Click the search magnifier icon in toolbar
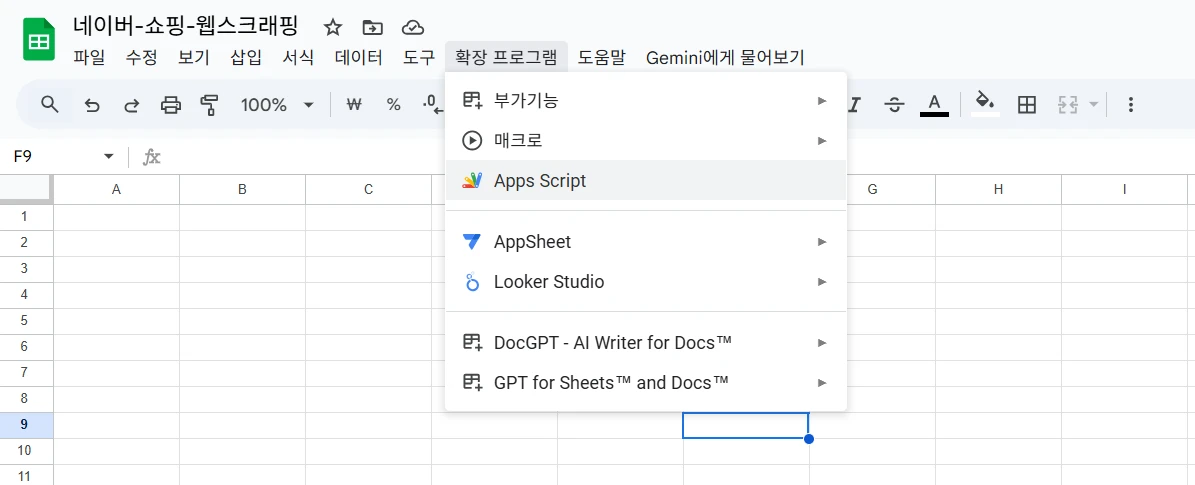1195x485 pixels. pyautogui.click(x=49, y=105)
